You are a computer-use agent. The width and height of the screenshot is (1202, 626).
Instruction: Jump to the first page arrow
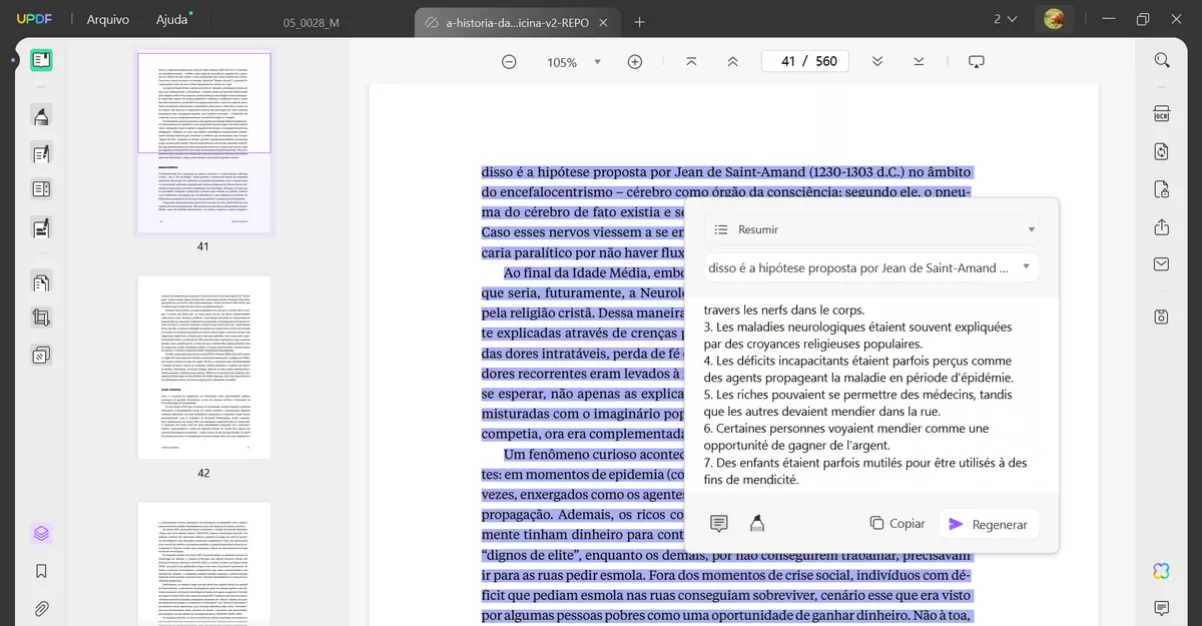pos(691,62)
